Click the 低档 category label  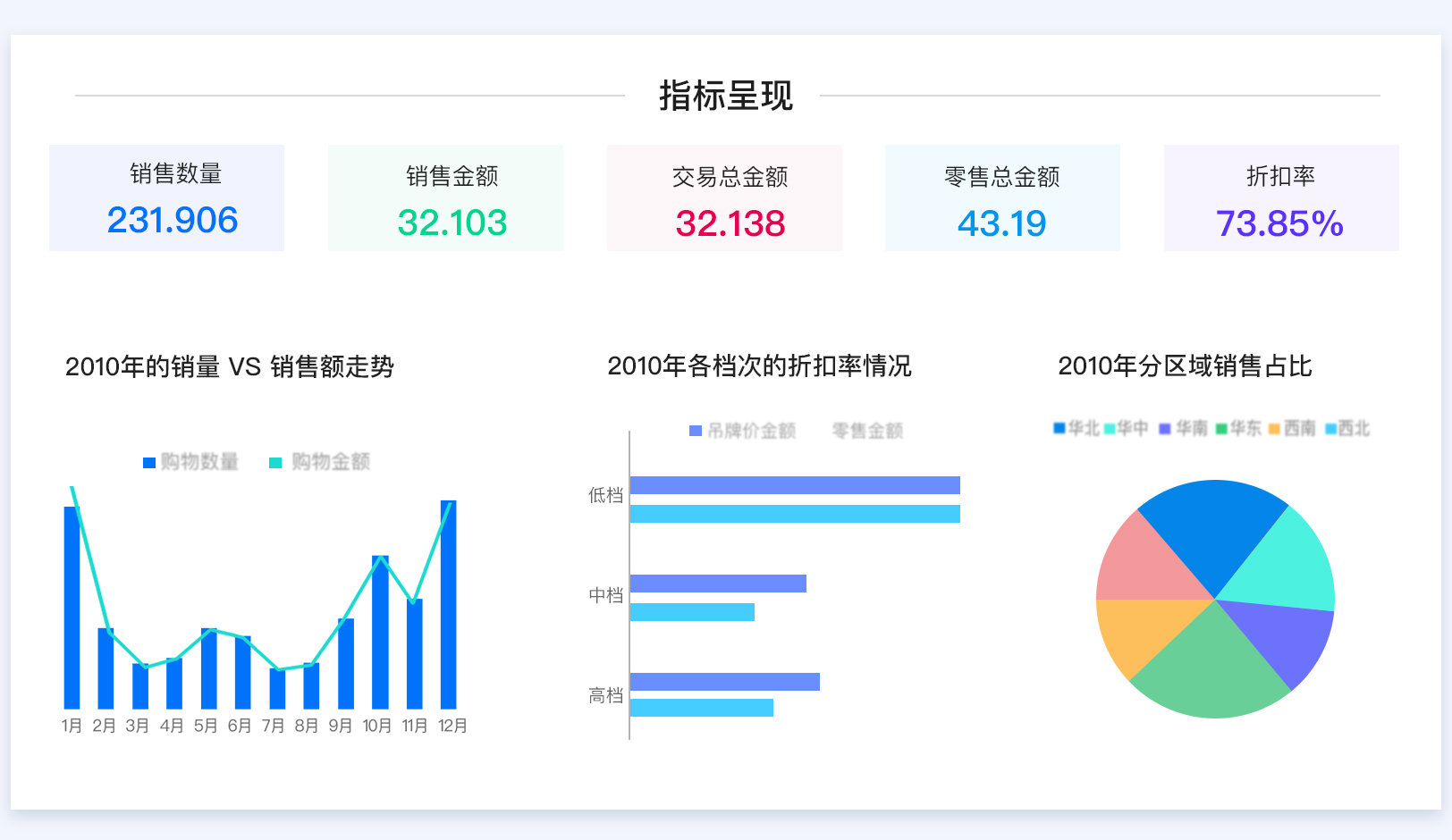605,495
